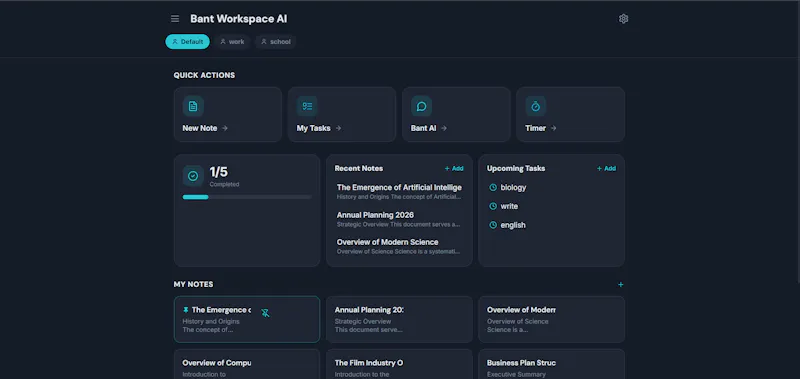Image resolution: width=800 pixels, height=379 pixels.
Task: Open The Film Industry note card
Action: point(399,364)
